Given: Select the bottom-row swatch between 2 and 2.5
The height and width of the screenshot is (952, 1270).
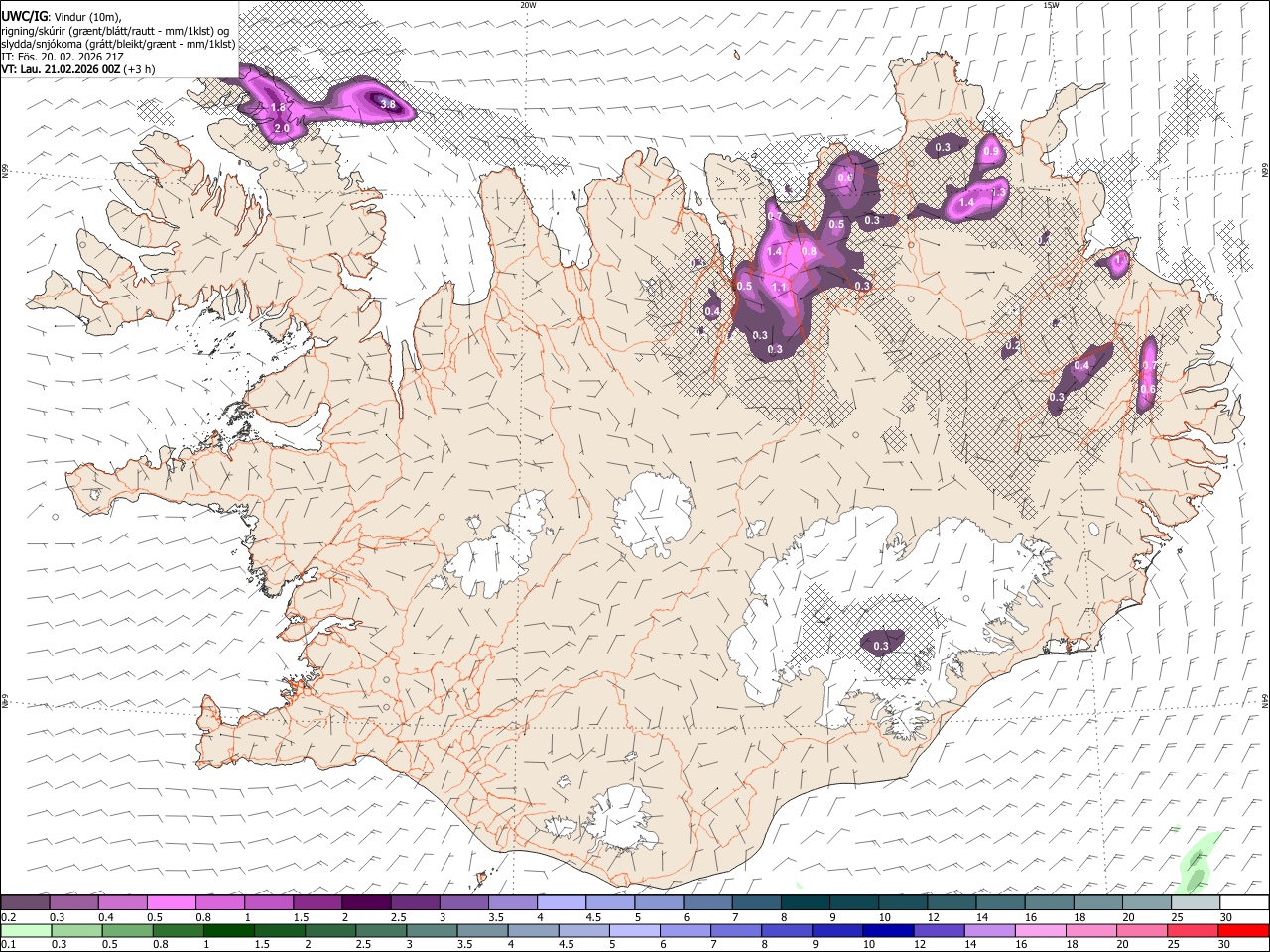Looking at the screenshot, I should pyautogui.click(x=331, y=931).
